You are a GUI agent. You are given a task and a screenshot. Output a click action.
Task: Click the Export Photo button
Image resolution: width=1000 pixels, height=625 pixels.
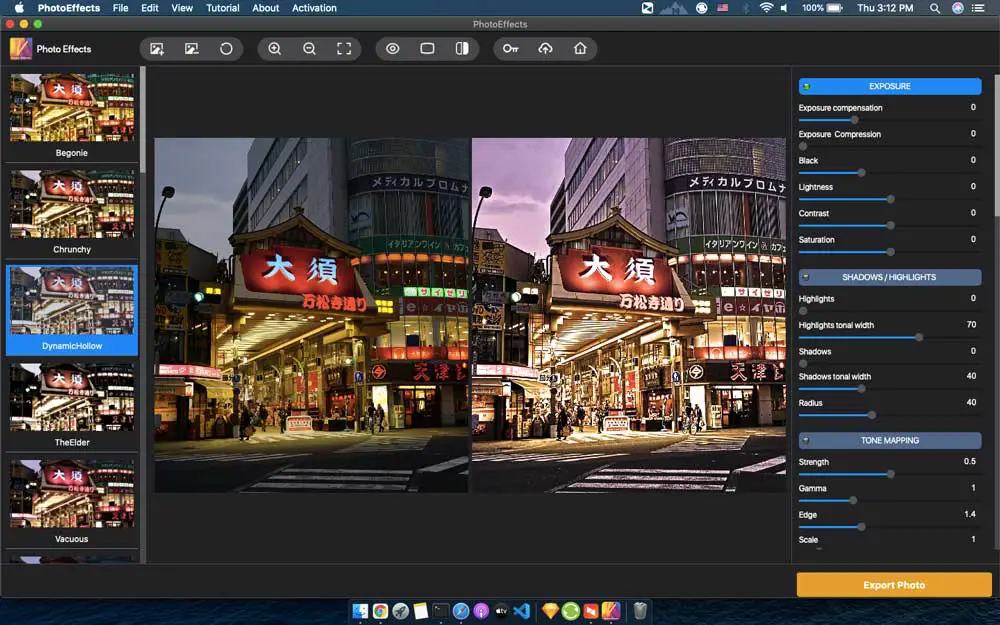click(x=891, y=584)
